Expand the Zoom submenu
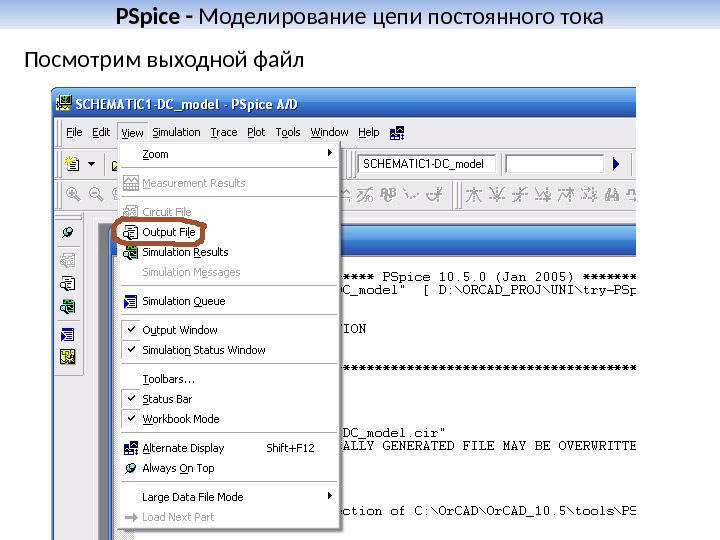 230,154
